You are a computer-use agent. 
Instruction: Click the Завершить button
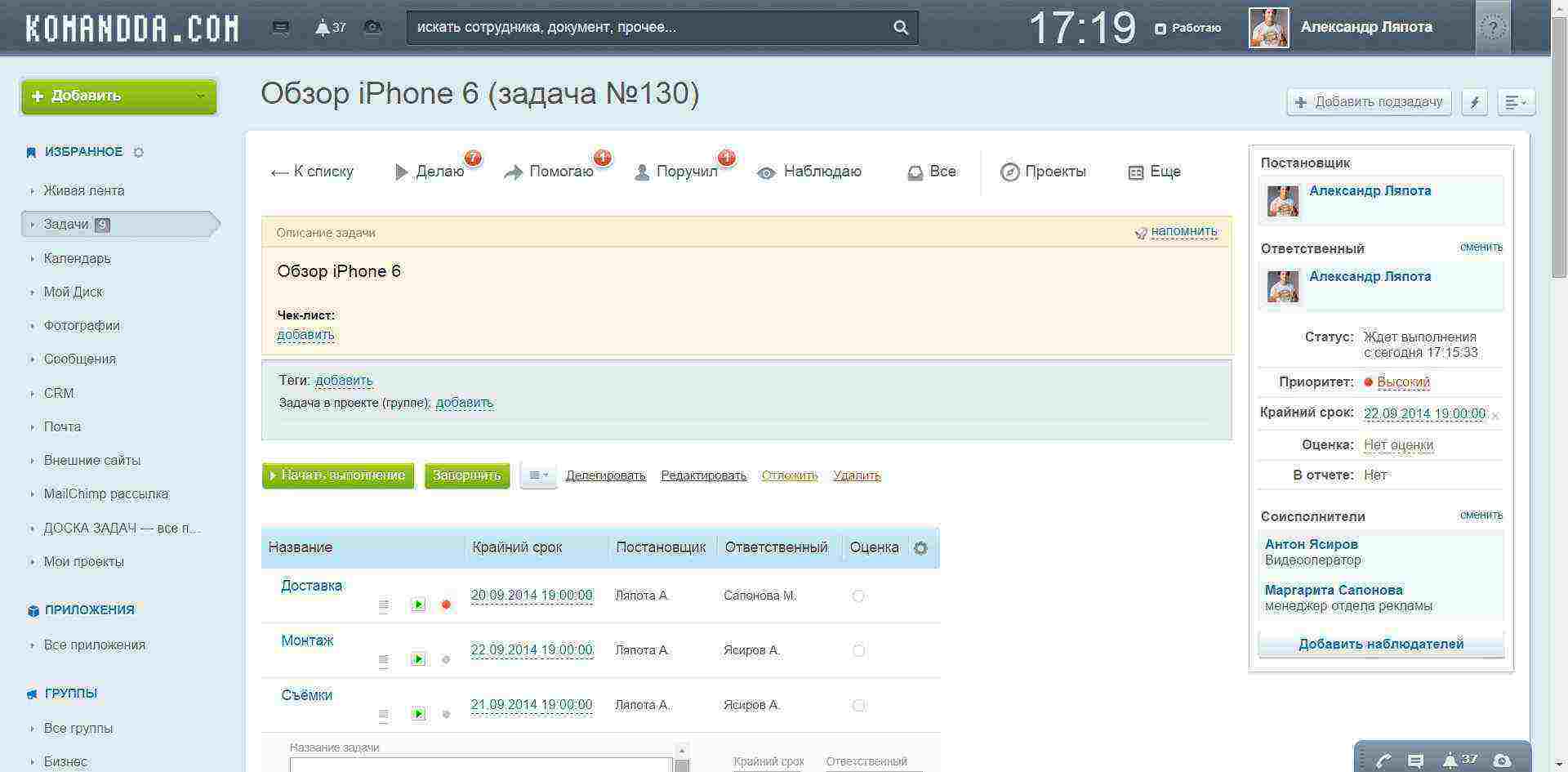pyautogui.click(x=467, y=475)
